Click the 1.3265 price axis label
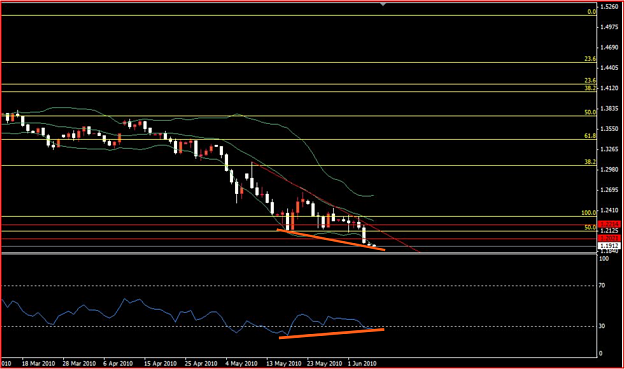The height and width of the screenshot is (369, 625). click(609, 149)
